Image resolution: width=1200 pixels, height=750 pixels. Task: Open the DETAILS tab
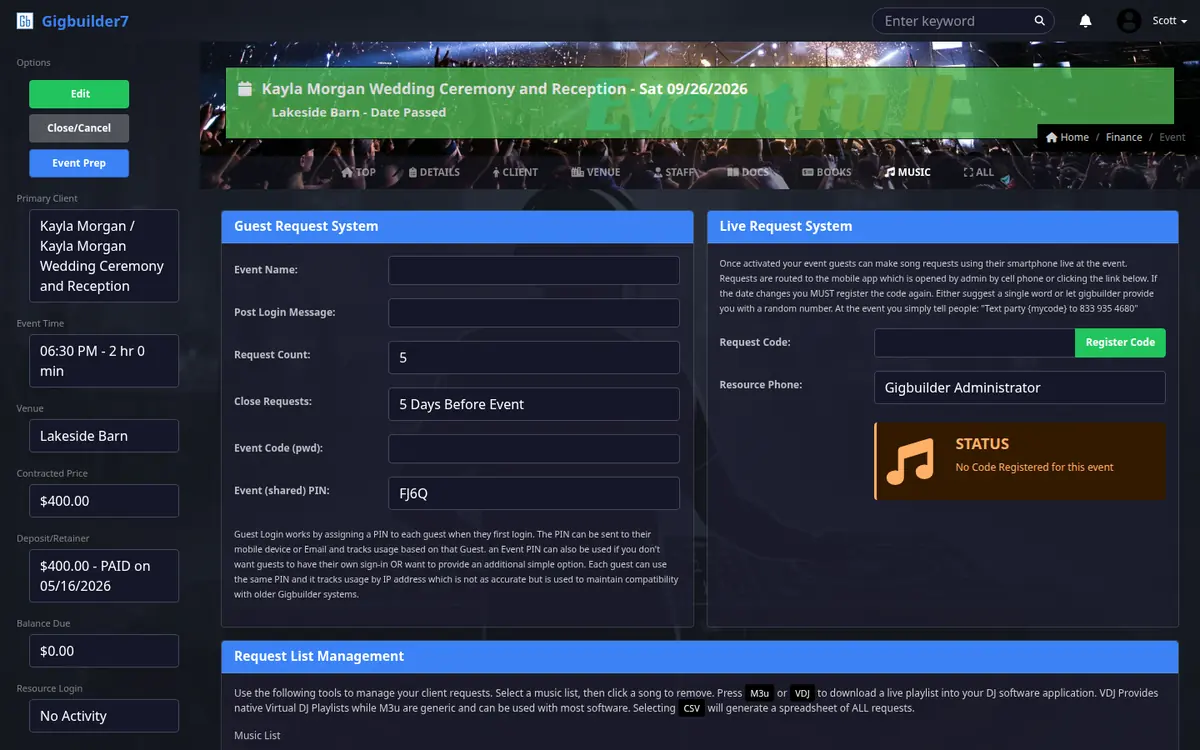click(434, 172)
